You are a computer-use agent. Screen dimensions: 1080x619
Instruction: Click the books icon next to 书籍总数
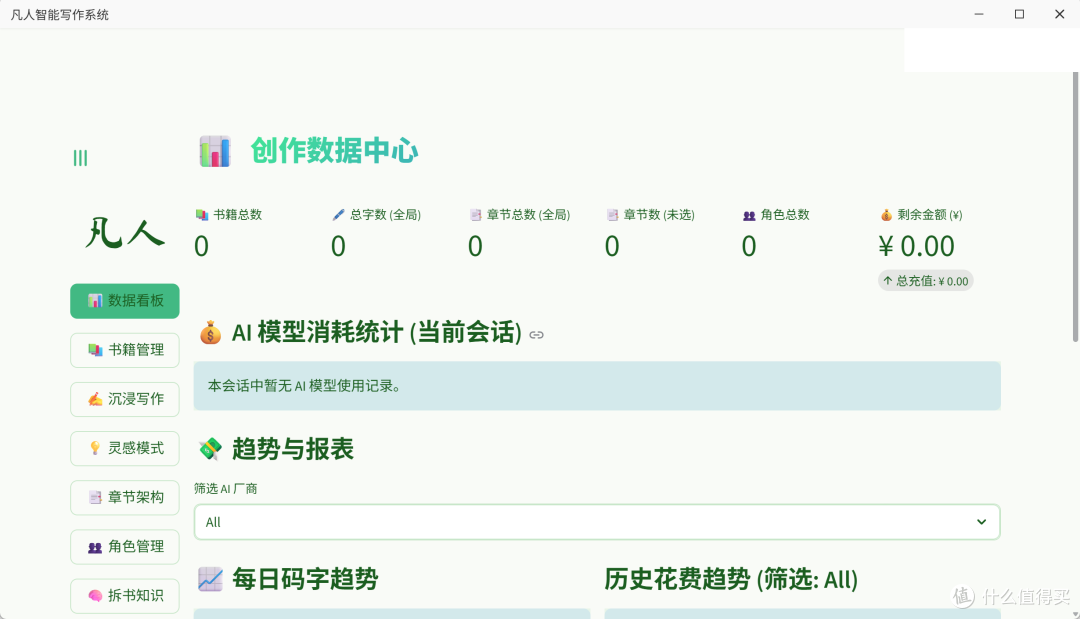pyautogui.click(x=202, y=215)
